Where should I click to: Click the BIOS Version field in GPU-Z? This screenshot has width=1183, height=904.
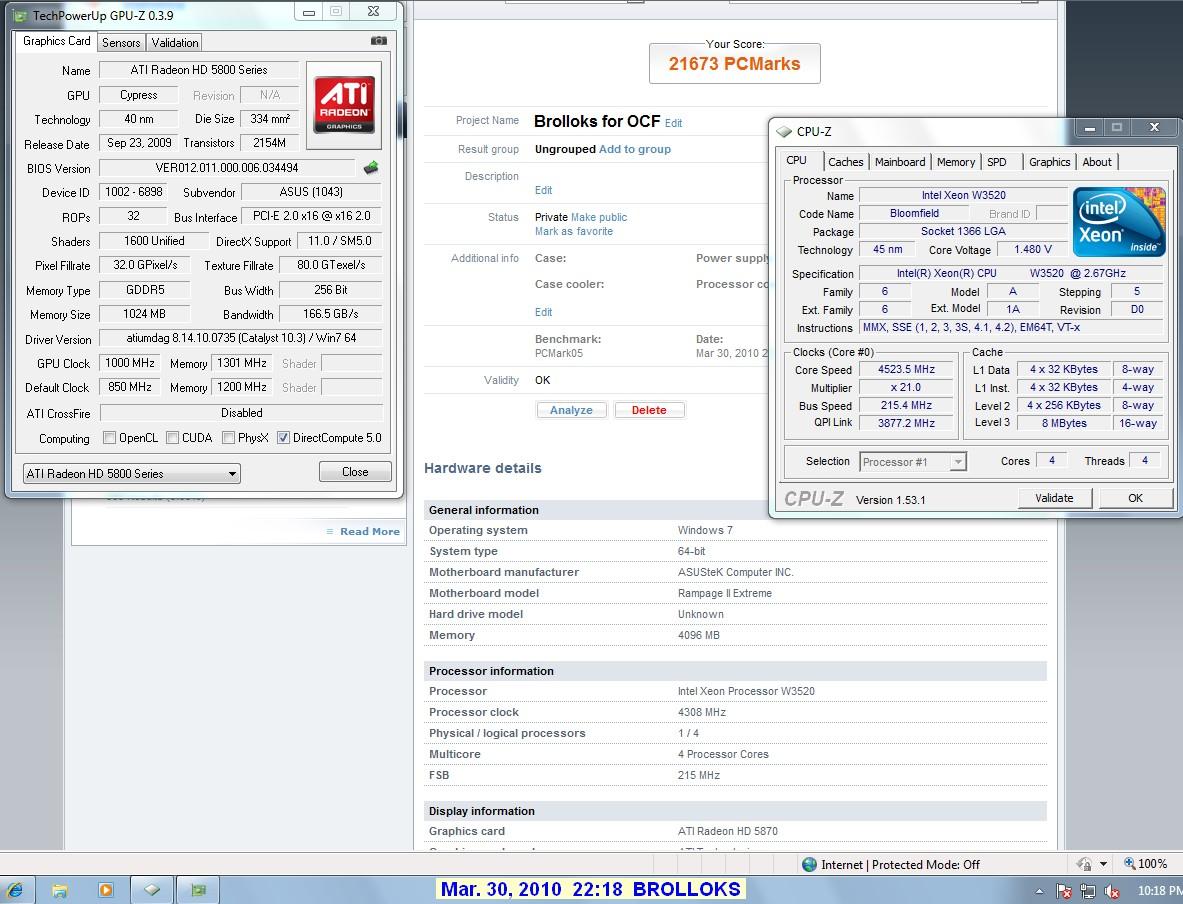point(227,168)
